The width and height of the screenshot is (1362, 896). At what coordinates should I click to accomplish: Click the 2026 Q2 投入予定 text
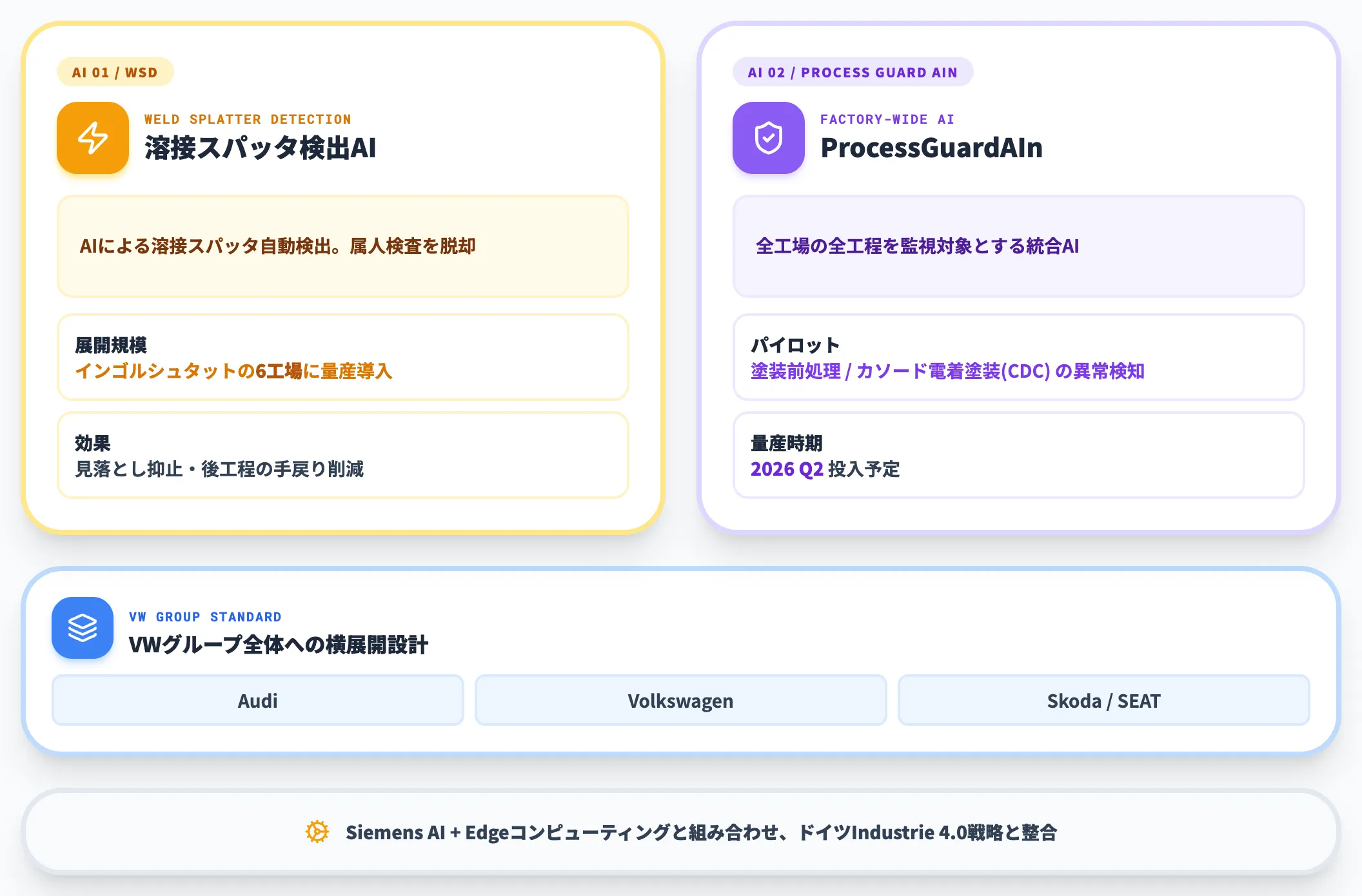coord(825,469)
